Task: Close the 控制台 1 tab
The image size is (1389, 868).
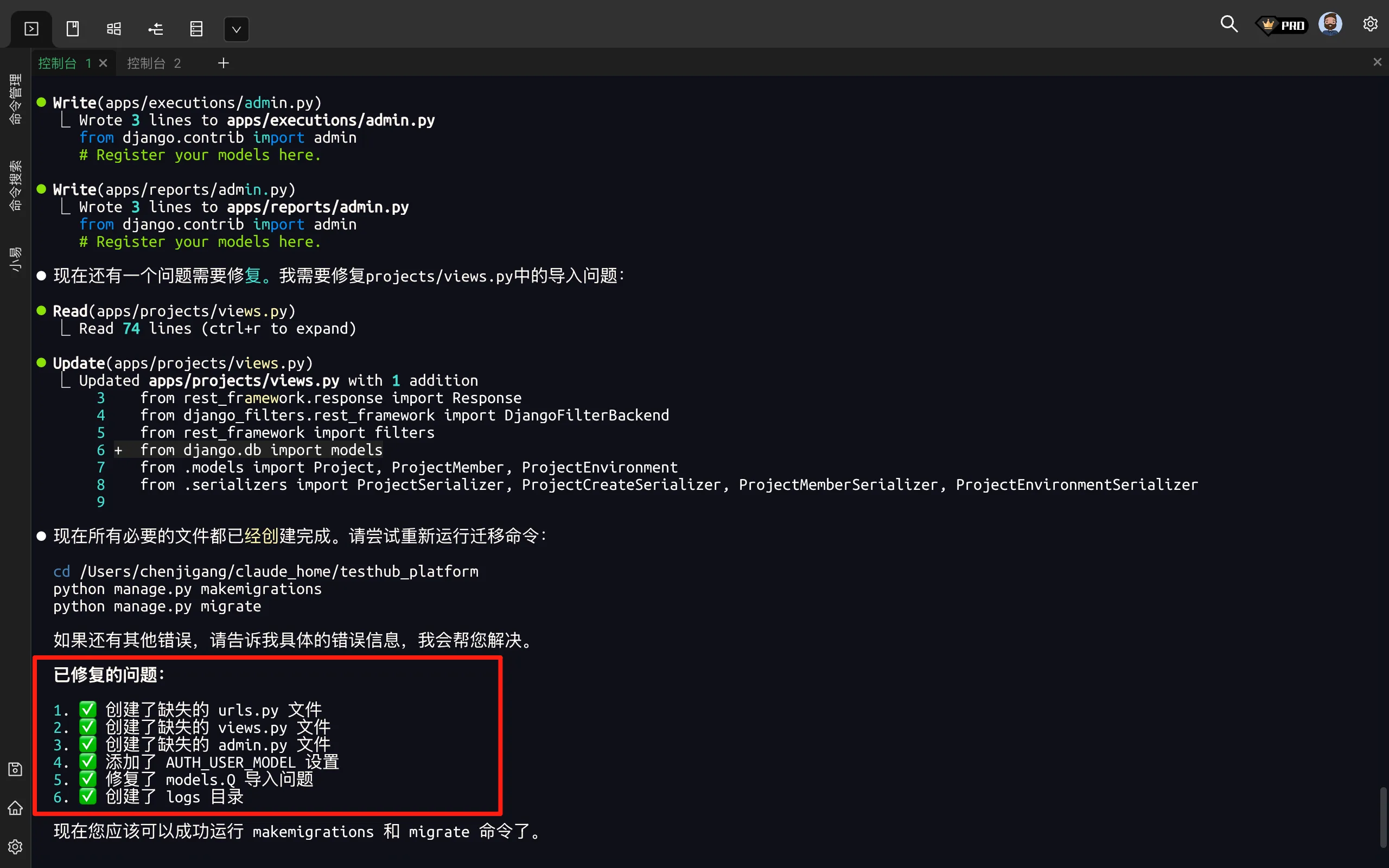Action: pyautogui.click(x=103, y=63)
